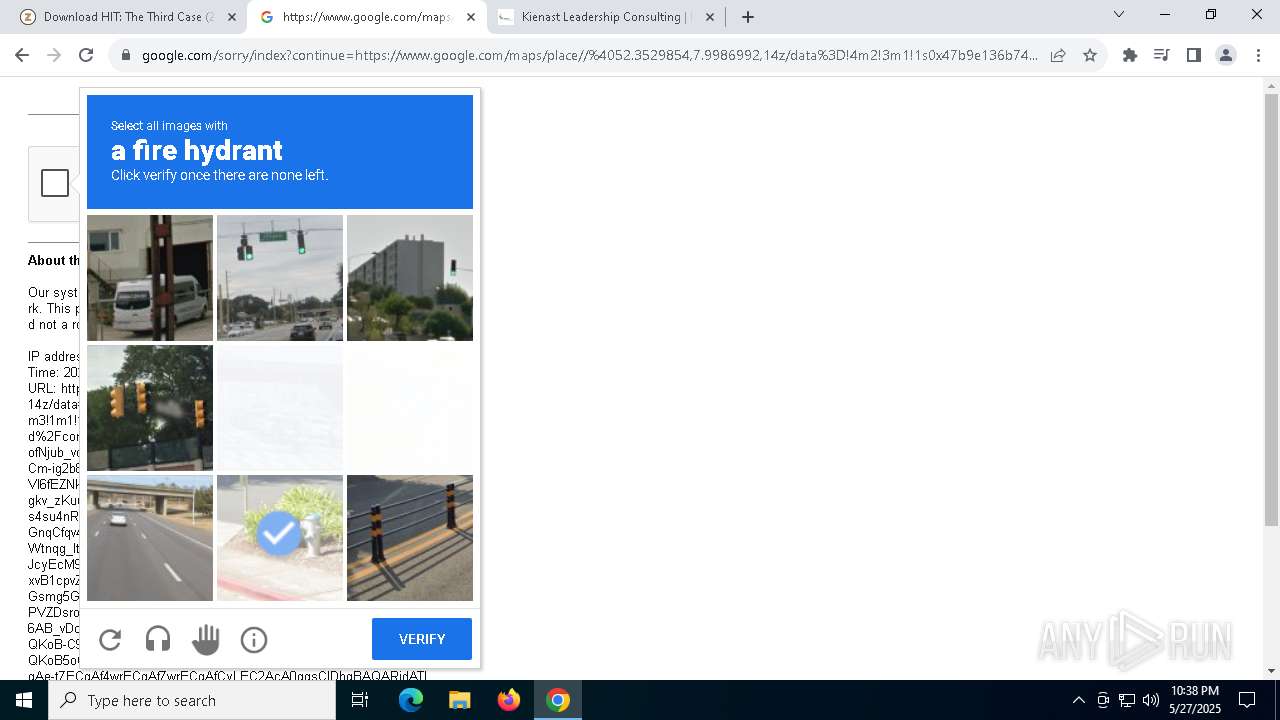Image resolution: width=1280 pixels, height=720 pixels.
Task: Select the black and orange bollards tile
Action: (x=410, y=538)
